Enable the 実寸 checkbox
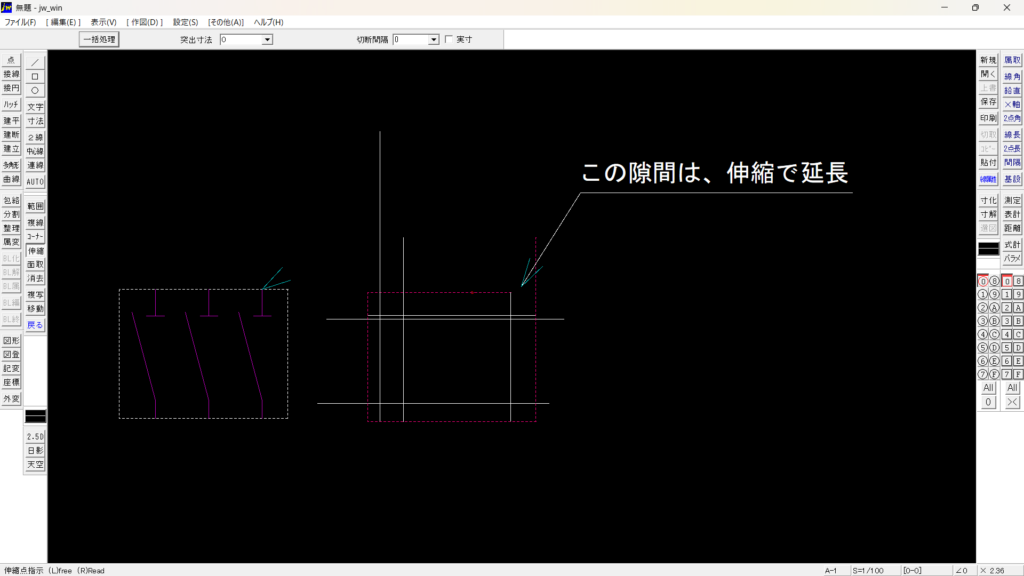The height and width of the screenshot is (576, 1024). coord(449,40)
